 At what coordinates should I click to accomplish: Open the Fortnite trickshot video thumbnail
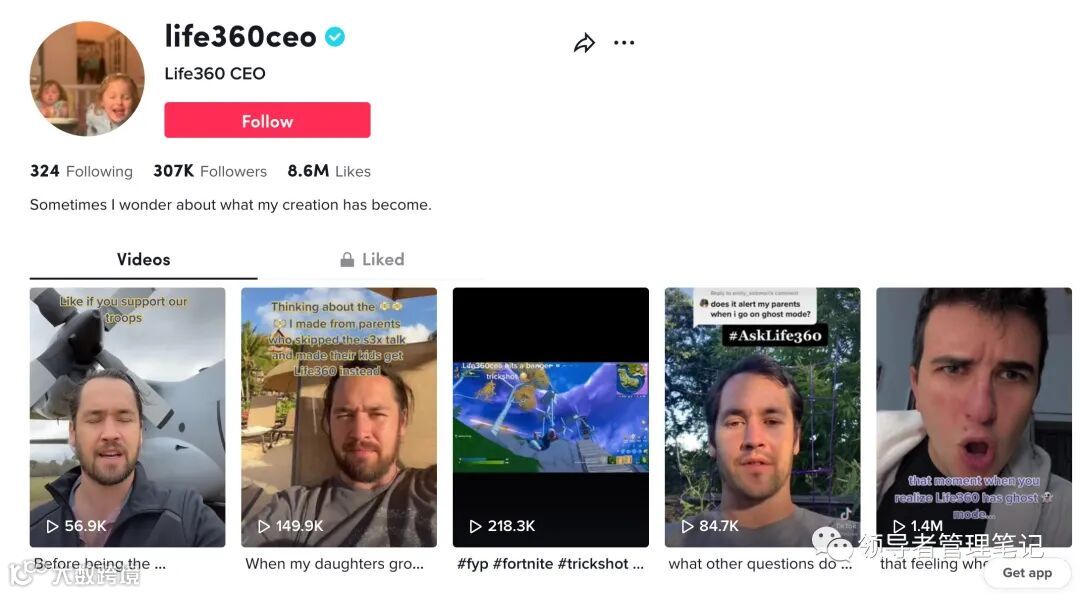tap(551, 417)
